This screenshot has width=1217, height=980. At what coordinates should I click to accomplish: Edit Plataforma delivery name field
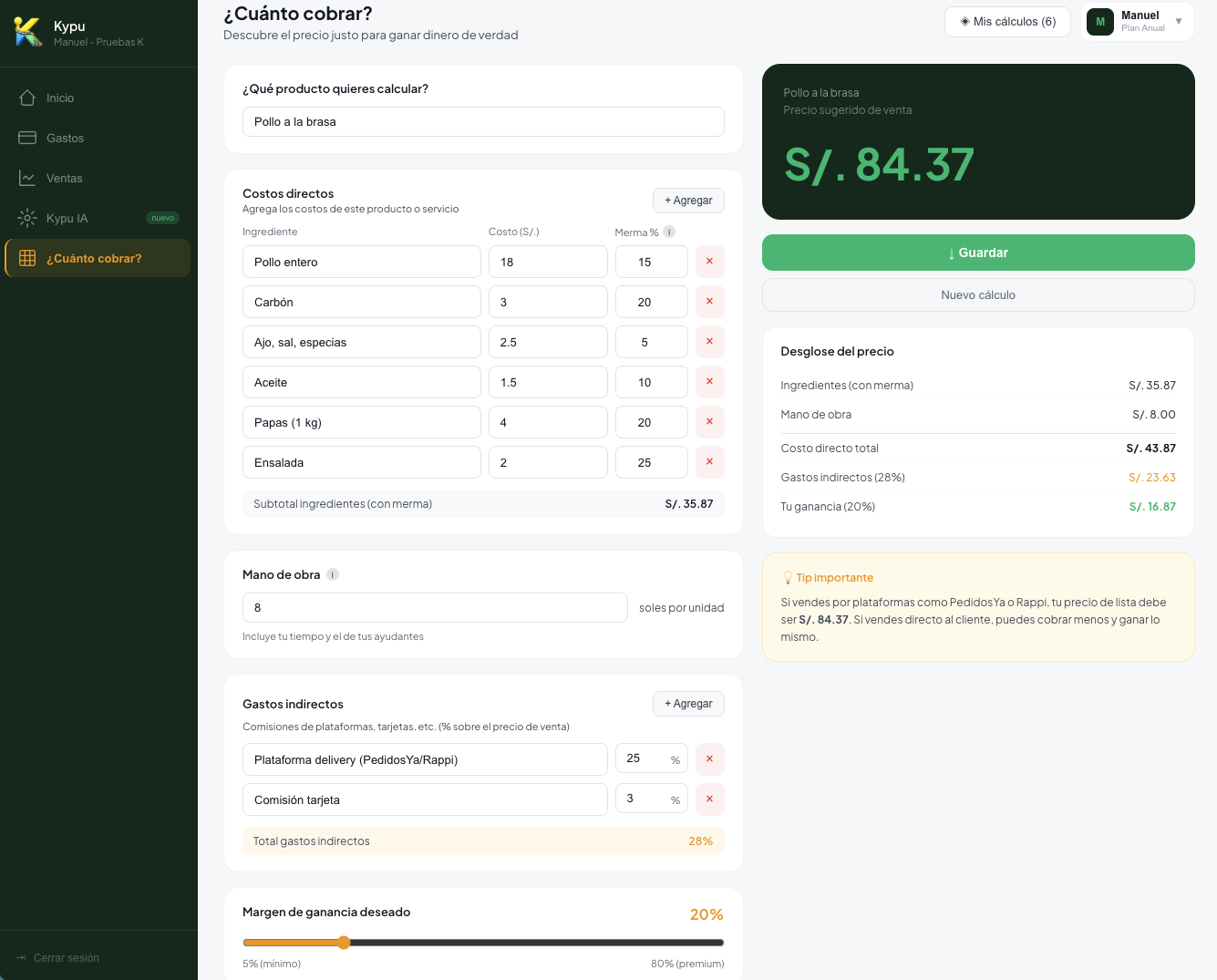[425, 759]
